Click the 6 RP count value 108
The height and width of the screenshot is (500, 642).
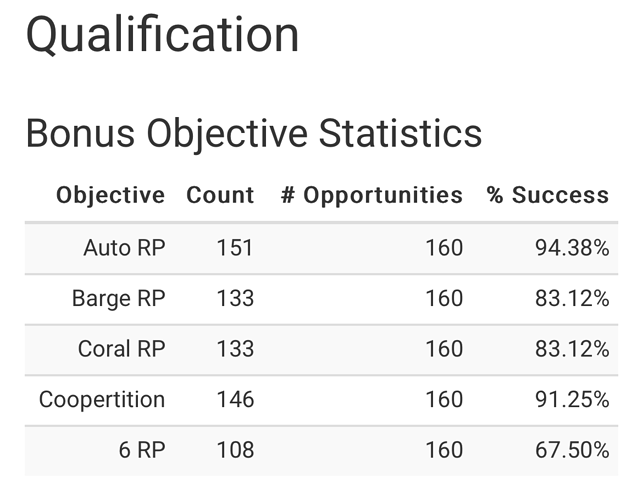pos(235,450)
